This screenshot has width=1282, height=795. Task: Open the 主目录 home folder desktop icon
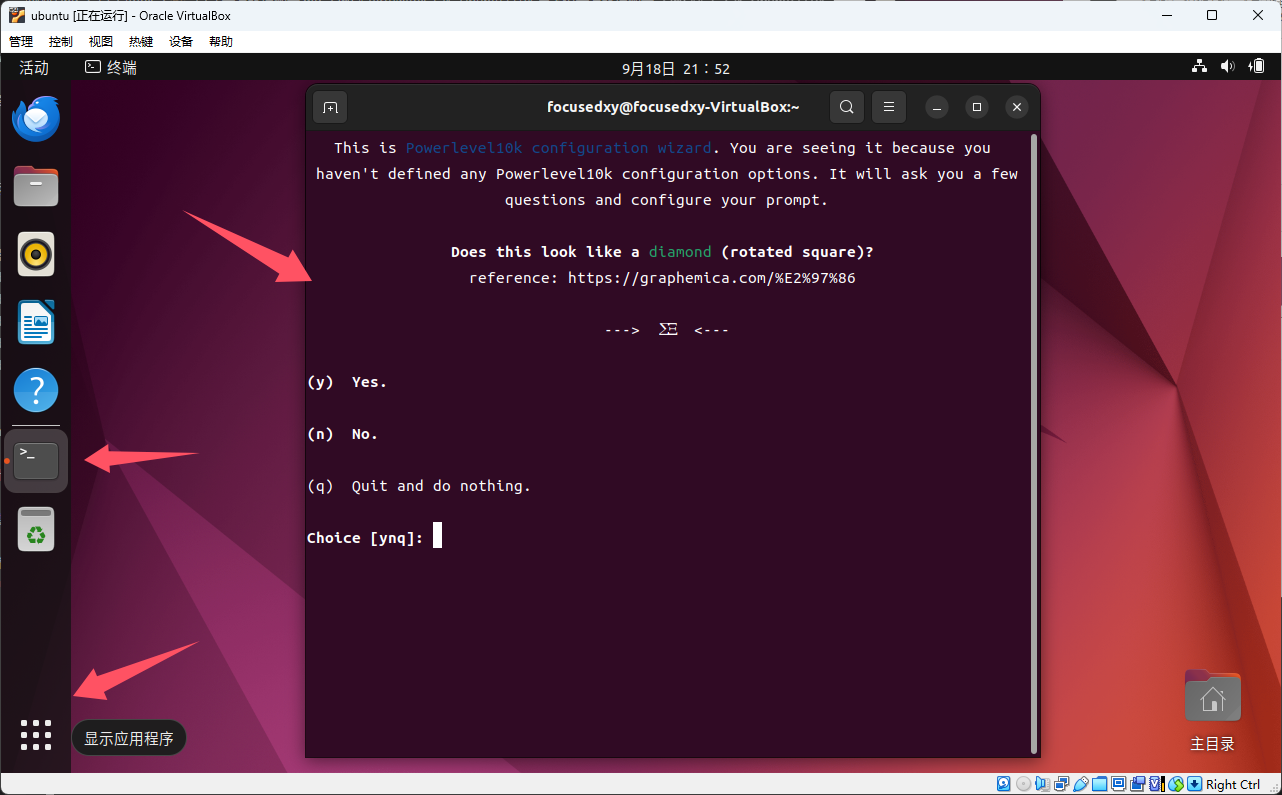(1212, 711)
